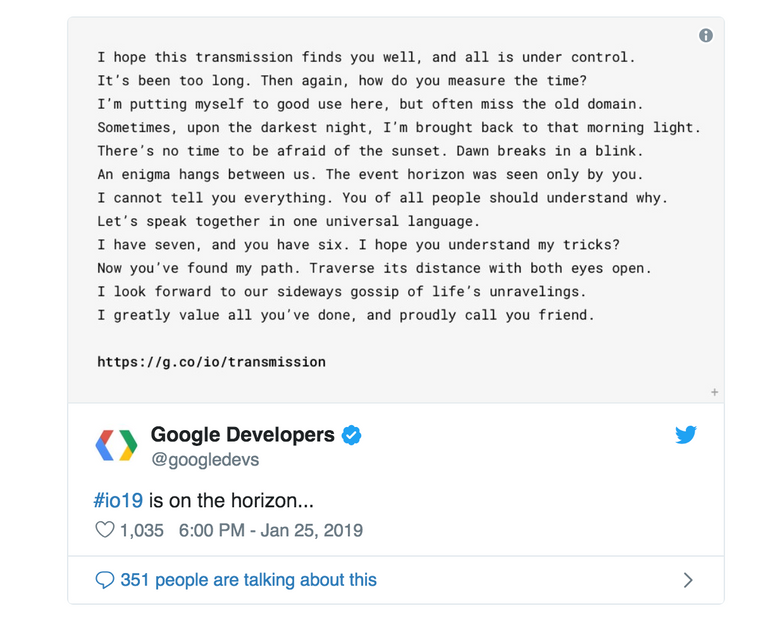Click the "is on the horizon..." tweet text
Image resolution: width=768 pixels, height=630 pixels.
[x=238, y=500]
